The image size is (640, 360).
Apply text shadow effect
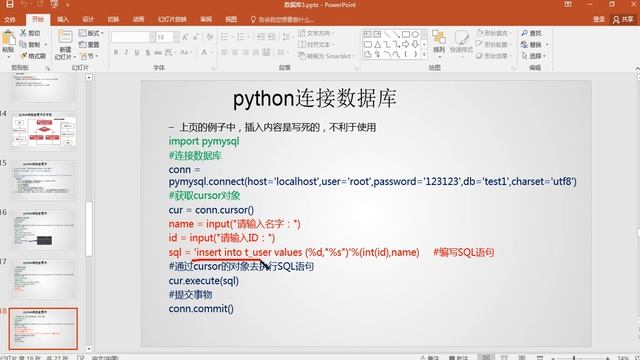point(148,52)
